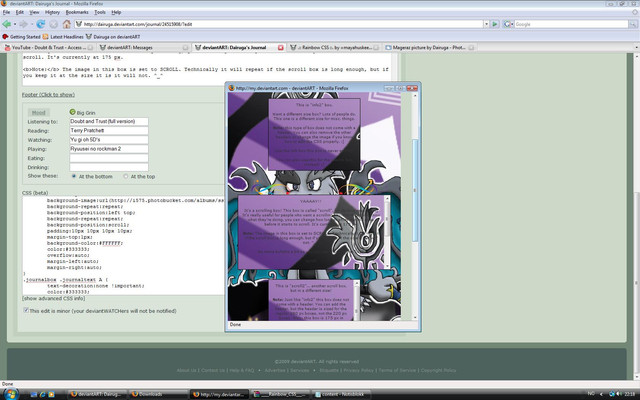Open the View menu
The width and height of the screenshot is (640, 400).
pyautogui.click(x=34, y=12)
